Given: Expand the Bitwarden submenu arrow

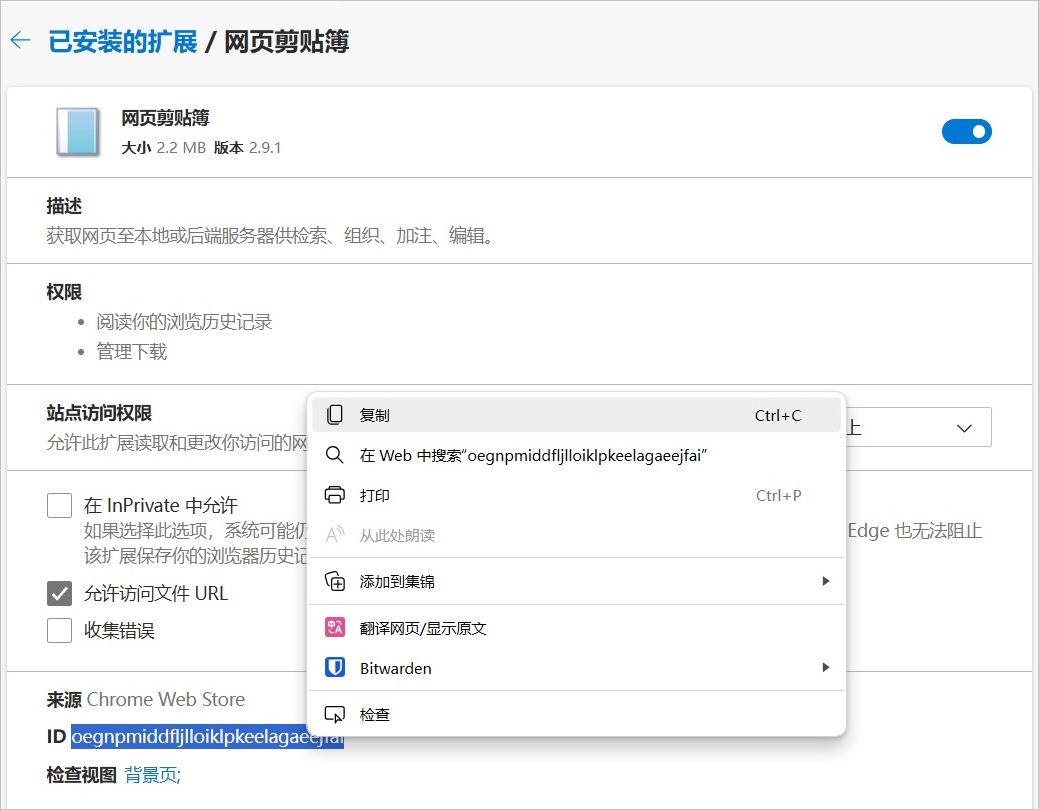Looking at the screenshot, I should pos(825,668).
